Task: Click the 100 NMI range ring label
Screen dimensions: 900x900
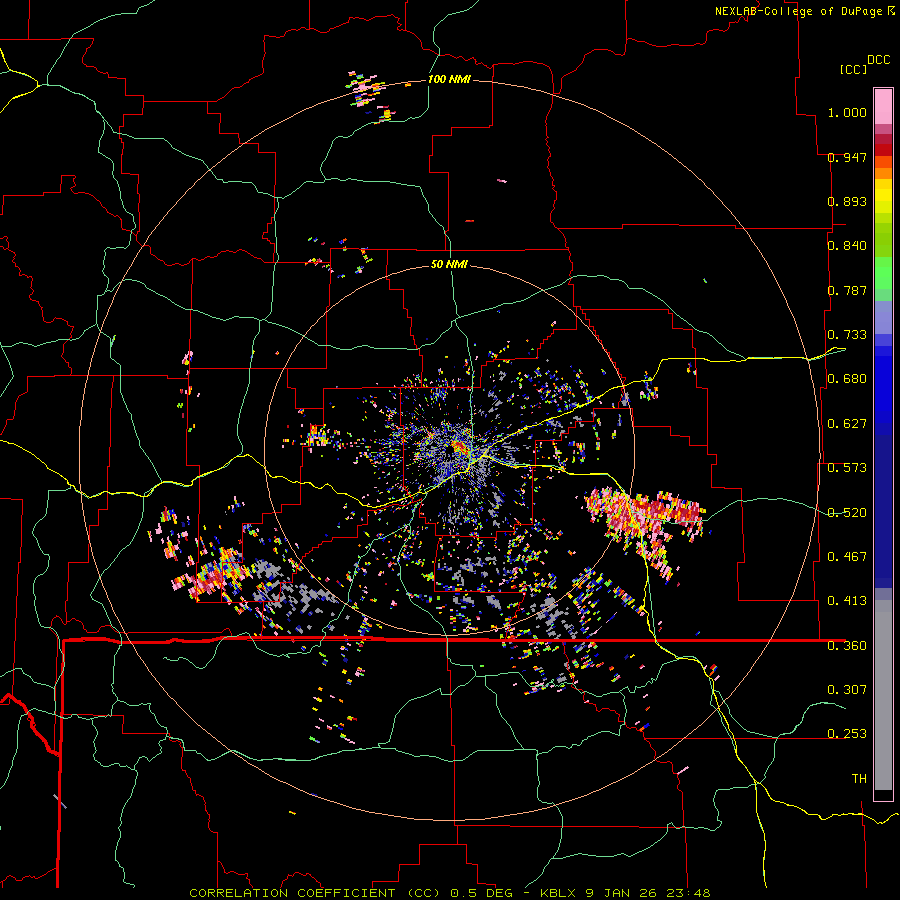Action: 449,79
